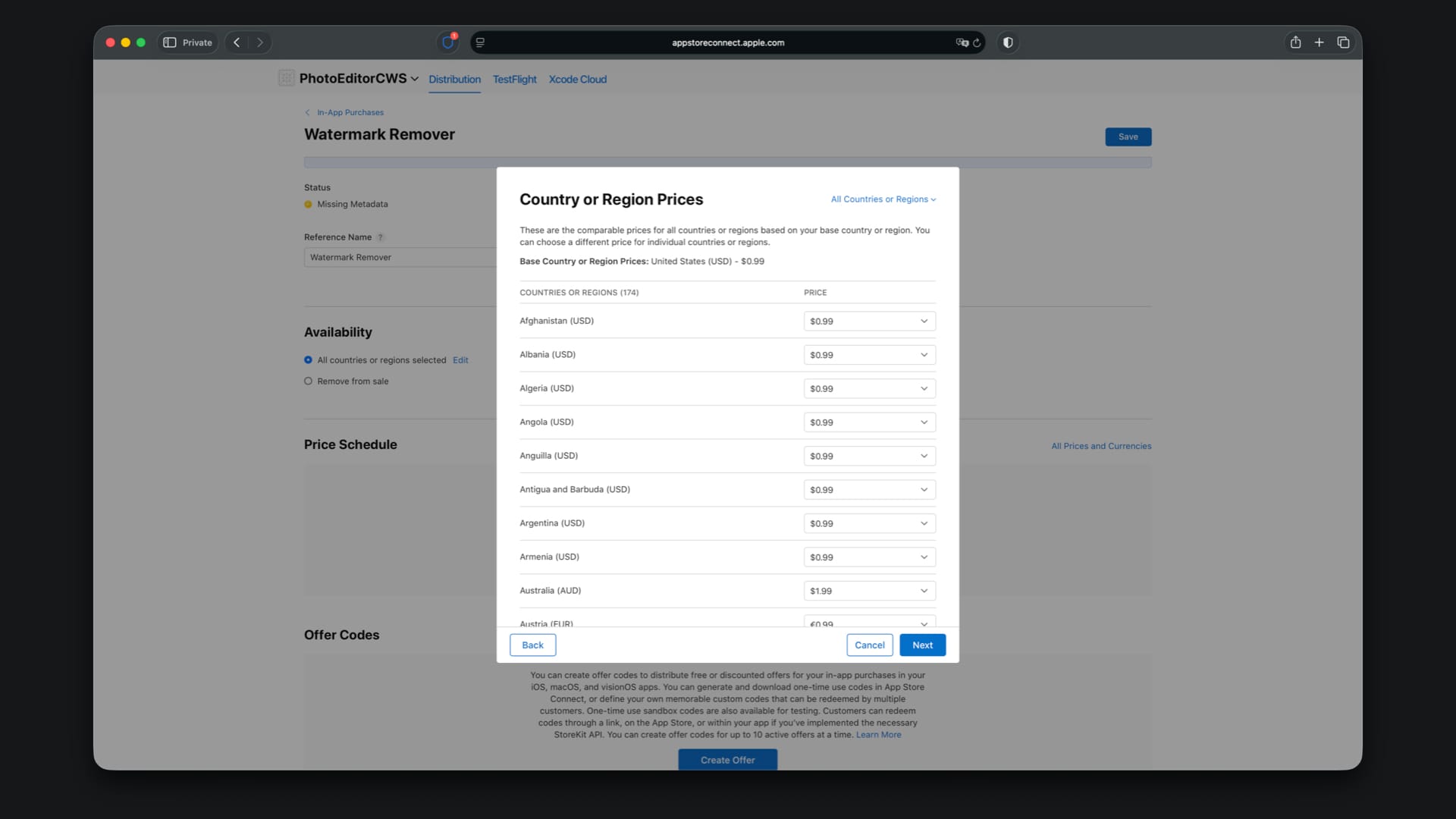Open the Afghanistan (USD) price dropdown
The height and width of the screenshot is (819, 1456).
[869, 322]
